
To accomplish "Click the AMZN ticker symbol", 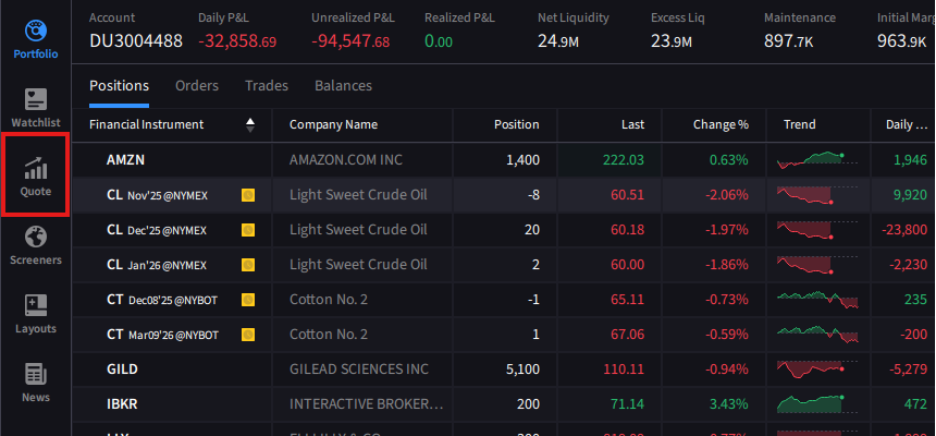I will pos(126,160).
